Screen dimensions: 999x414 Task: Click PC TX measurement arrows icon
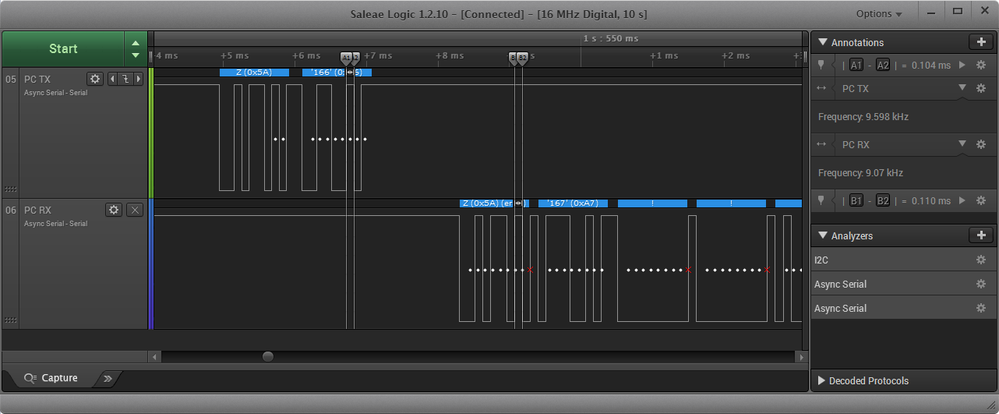tap(821, 89)
